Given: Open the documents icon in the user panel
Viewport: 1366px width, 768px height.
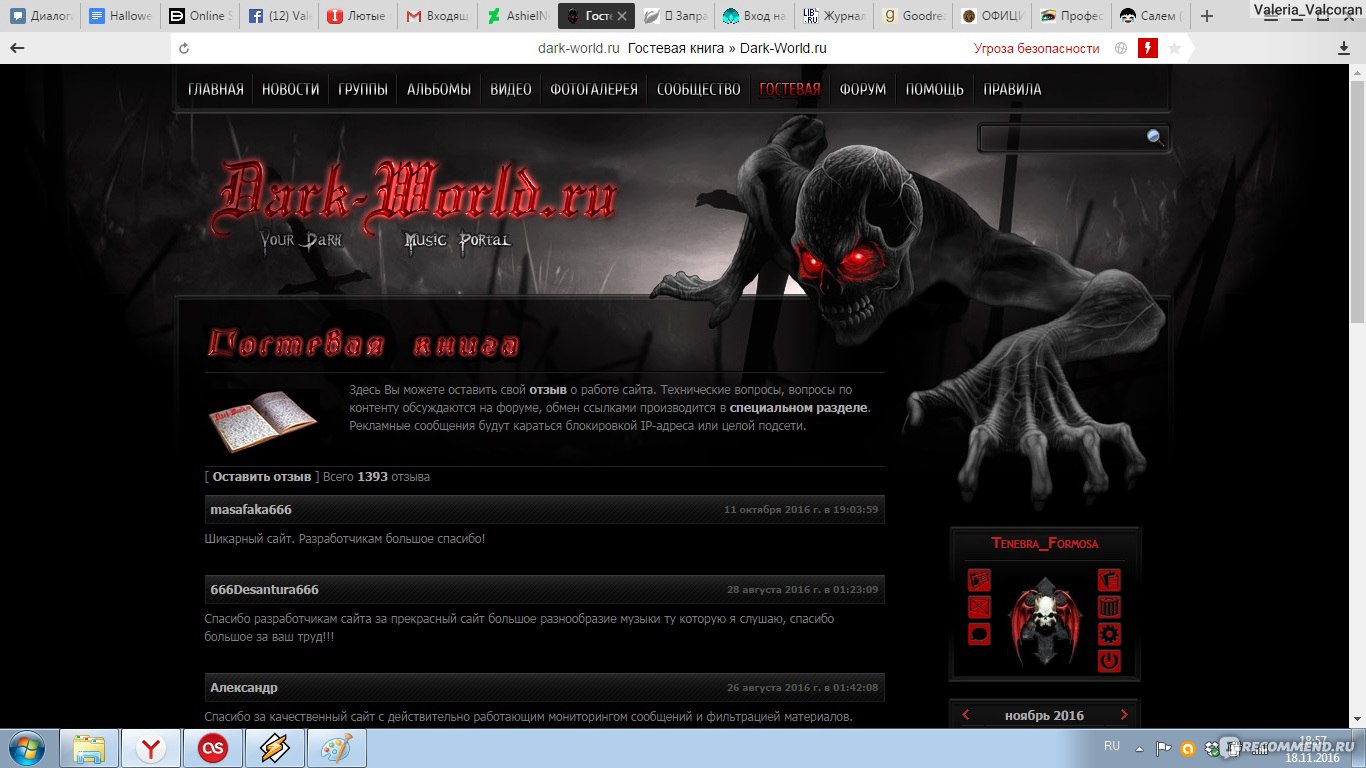Looking at the screenshot, I should coord(1109,580).
